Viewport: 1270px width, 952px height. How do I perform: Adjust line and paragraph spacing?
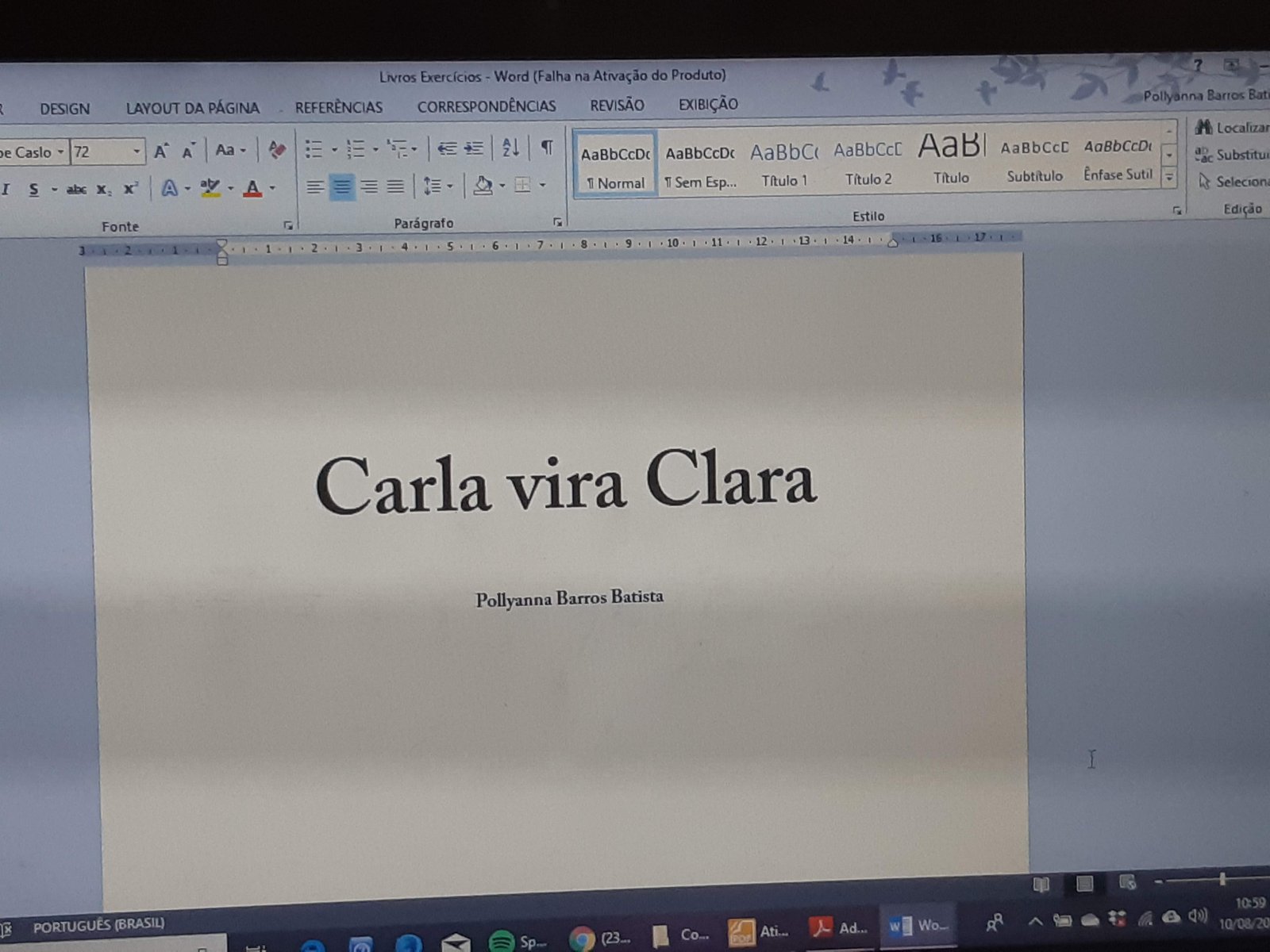pyautogui.click(x=432, y=186)
